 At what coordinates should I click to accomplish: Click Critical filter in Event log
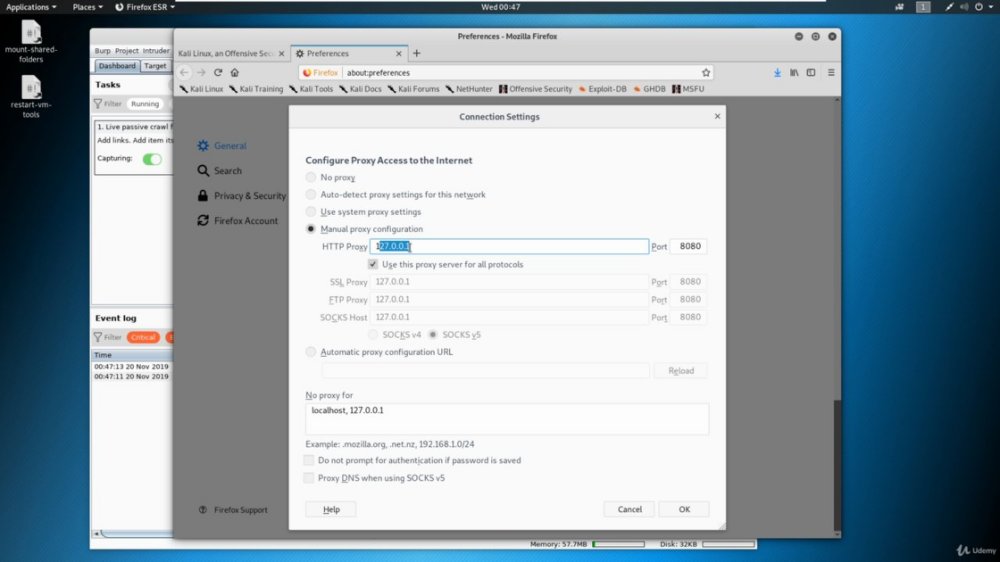point(143,337)
